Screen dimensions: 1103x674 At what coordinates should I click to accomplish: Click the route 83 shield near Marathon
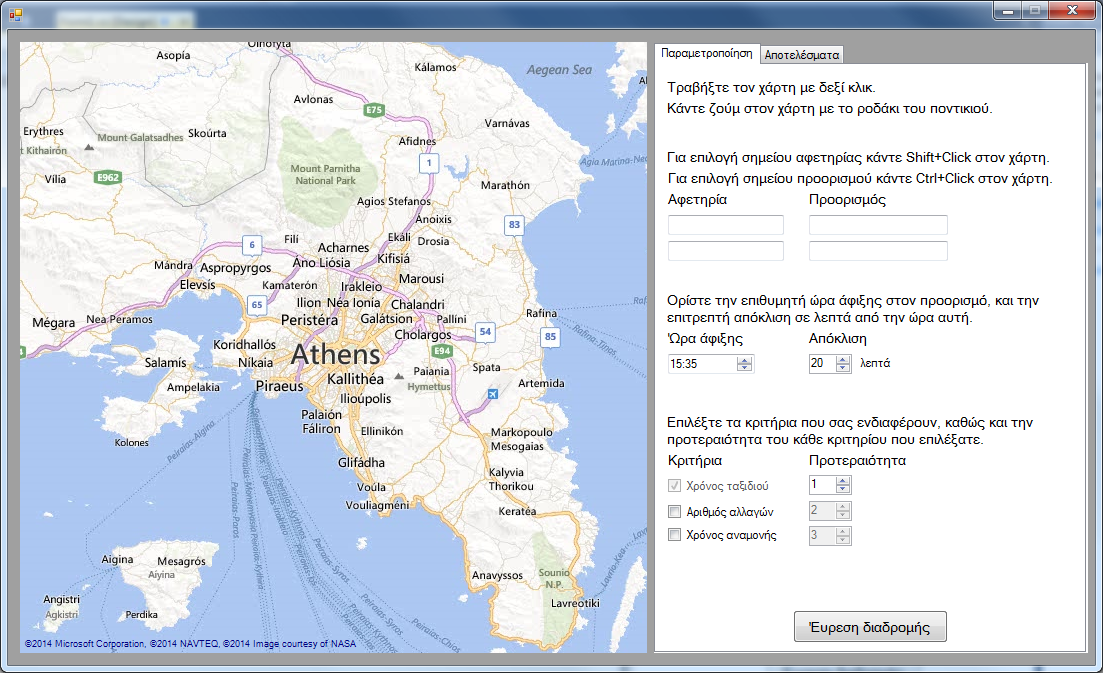coord(514,225)
